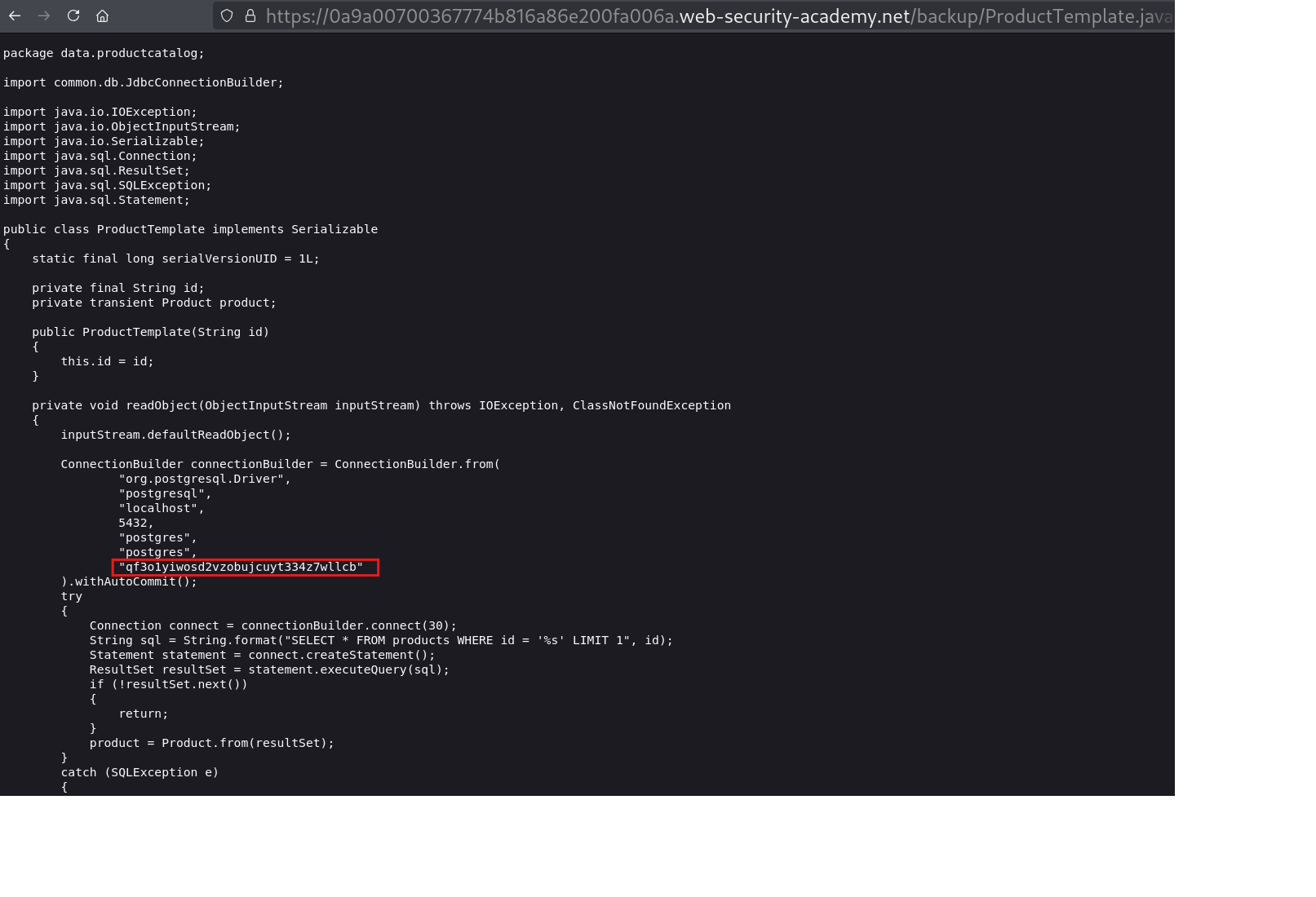Click 'private final String id;' line
The height and width of the screenshot is (897, 1316).
(x=118, y=288)
